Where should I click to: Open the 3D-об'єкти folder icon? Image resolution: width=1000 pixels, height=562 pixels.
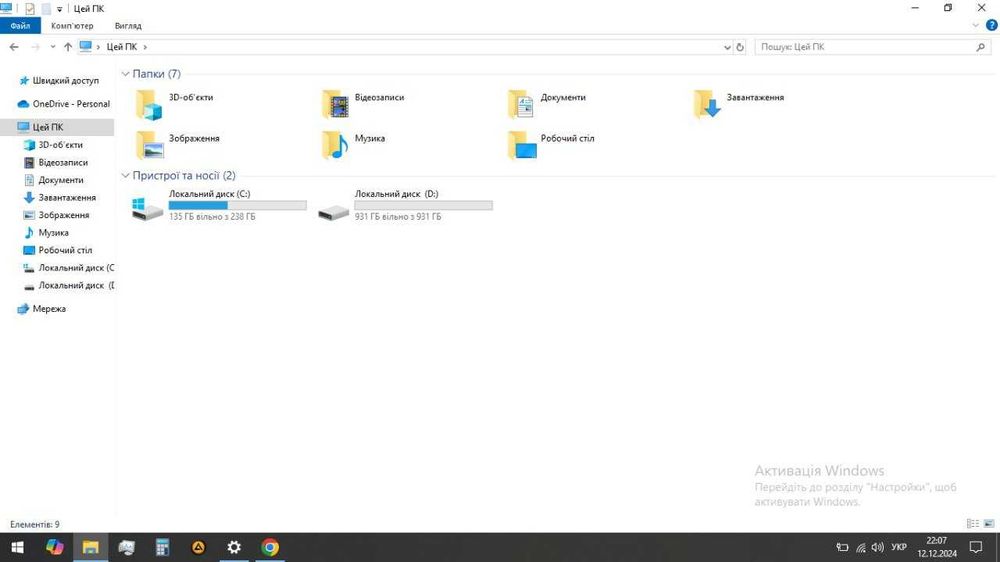[x=149, y=105]
